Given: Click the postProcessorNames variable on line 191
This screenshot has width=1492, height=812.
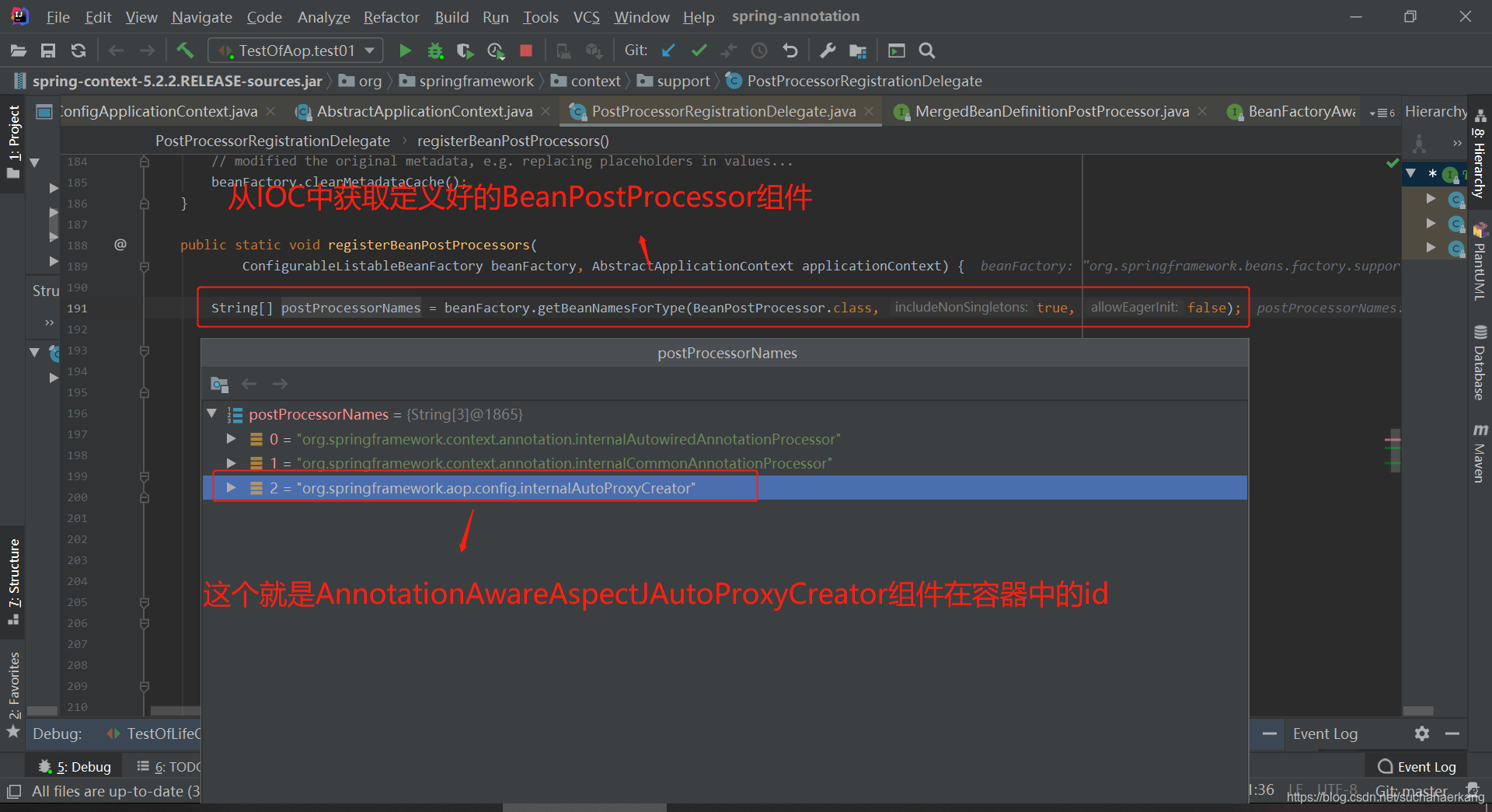Looking at the screenshot, I should tap(350, 308).
